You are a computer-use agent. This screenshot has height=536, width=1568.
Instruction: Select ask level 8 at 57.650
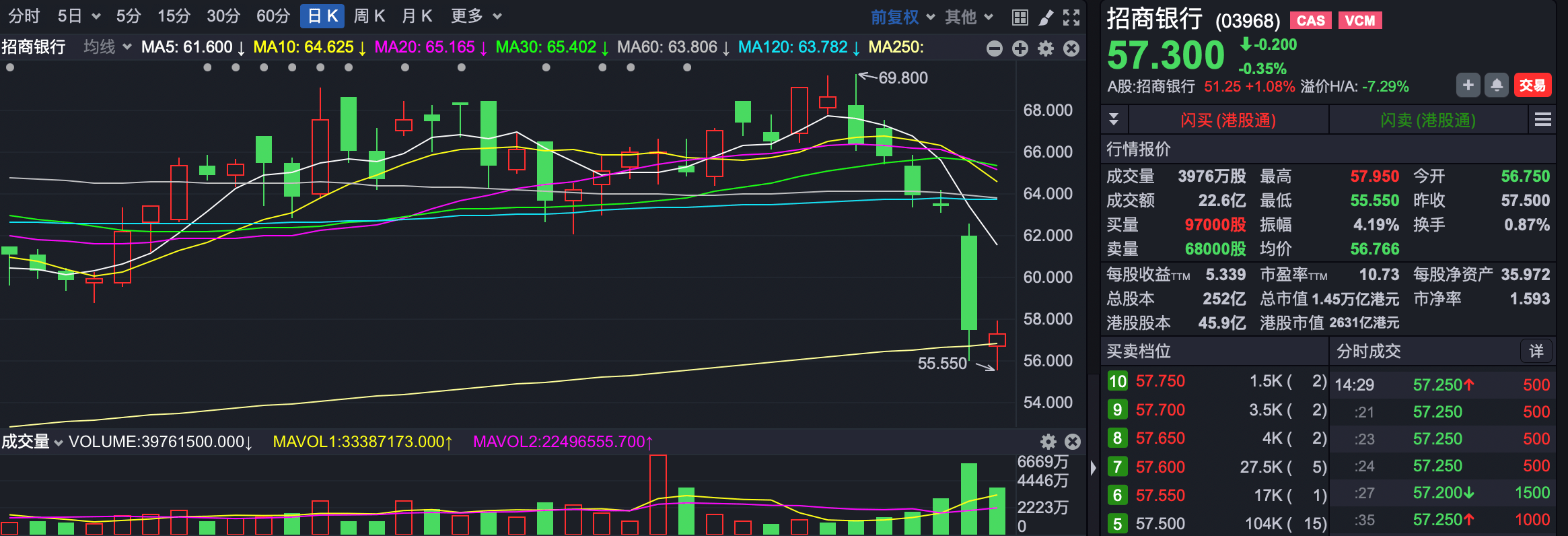(x=1216, y=438)
